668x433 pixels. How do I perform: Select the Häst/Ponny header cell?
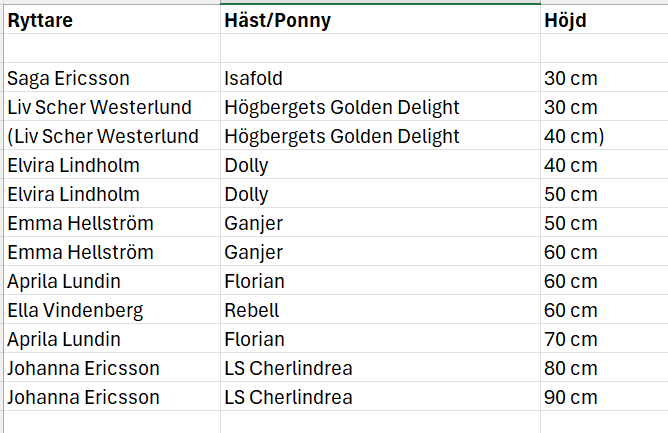(380, 20)
